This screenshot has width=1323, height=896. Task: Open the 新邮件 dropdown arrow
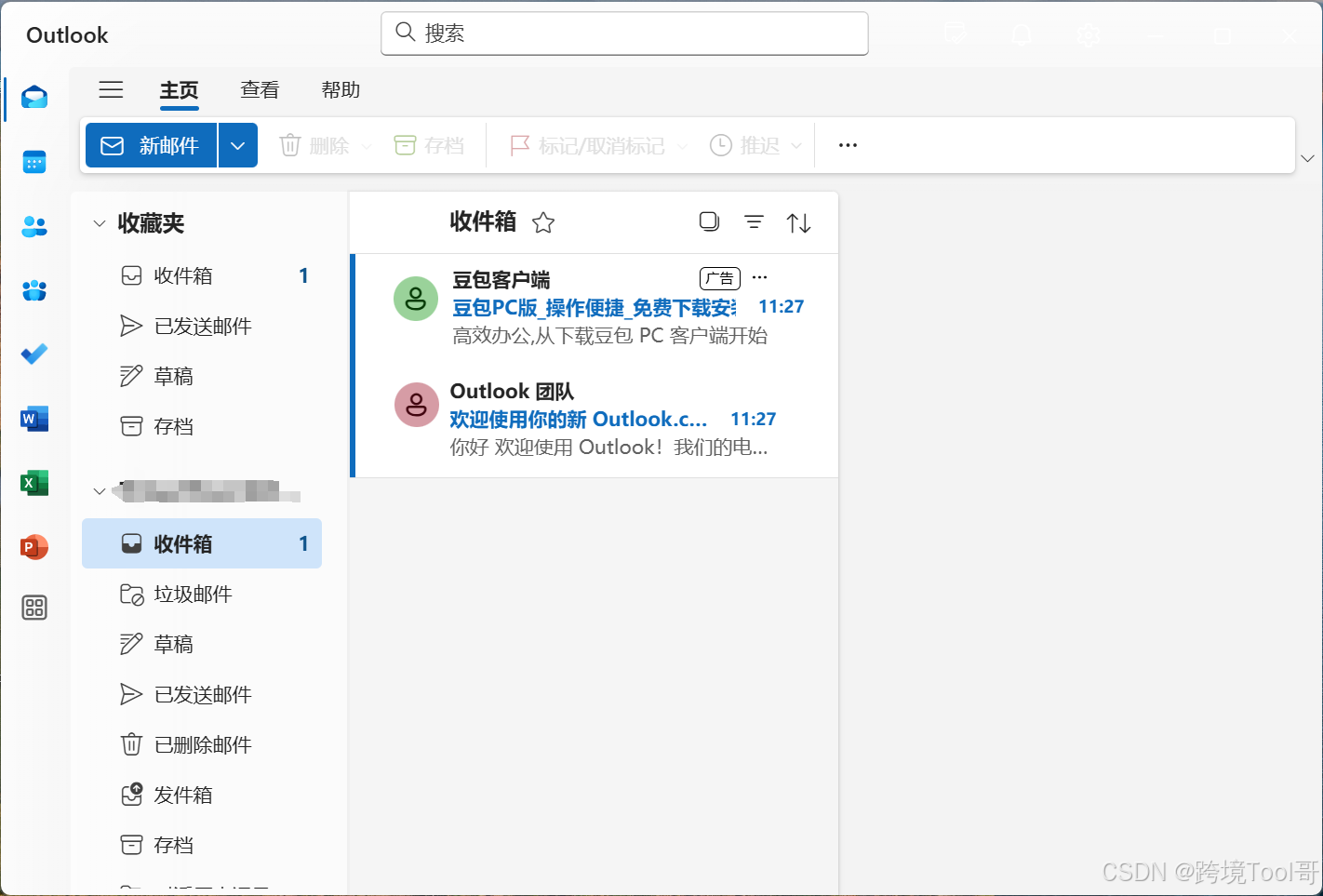pyautogui.click(x=238, y=145)
